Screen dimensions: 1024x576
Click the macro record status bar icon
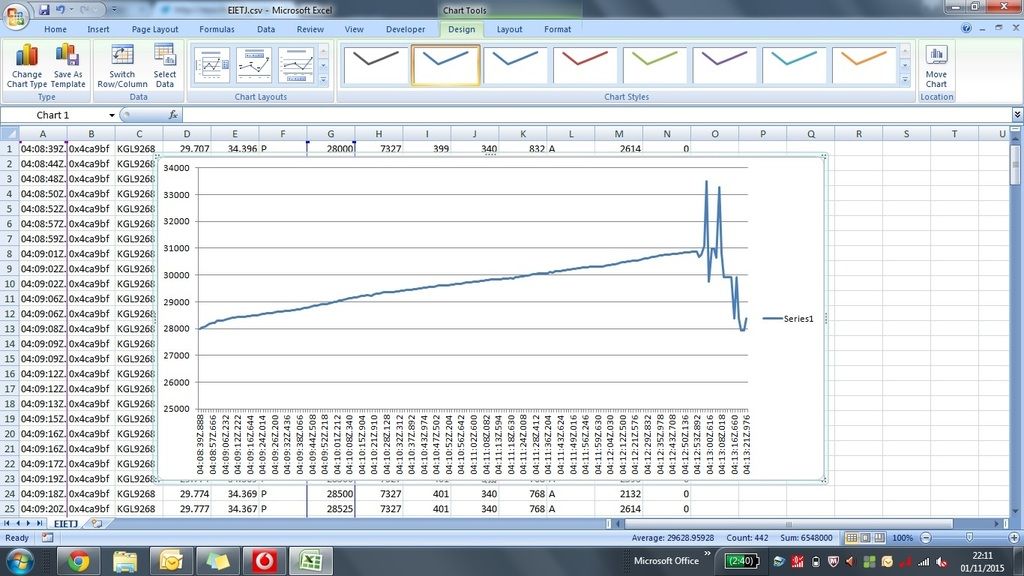click(47, 537)
